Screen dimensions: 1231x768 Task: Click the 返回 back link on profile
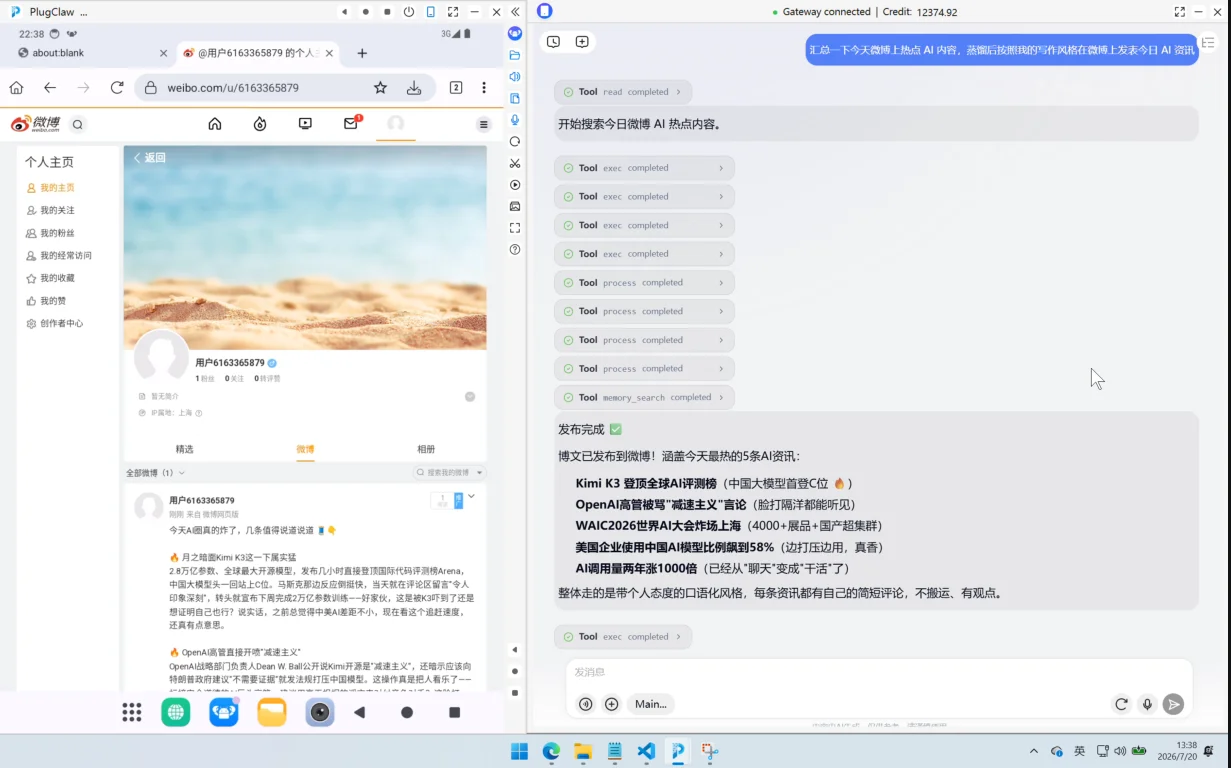point(150,158)
